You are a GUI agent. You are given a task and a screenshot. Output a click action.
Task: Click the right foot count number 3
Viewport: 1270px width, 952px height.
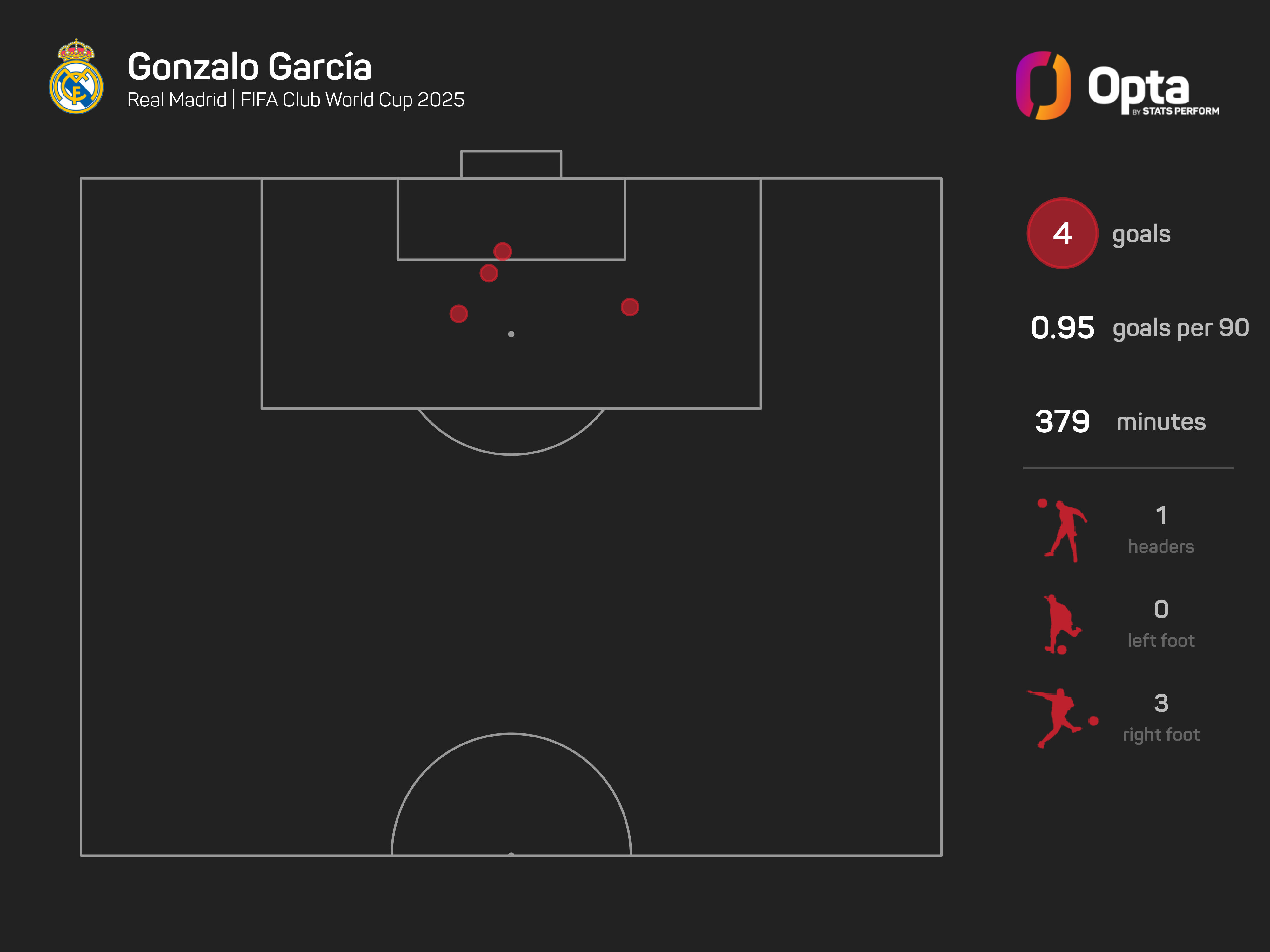click(1161, 703)
